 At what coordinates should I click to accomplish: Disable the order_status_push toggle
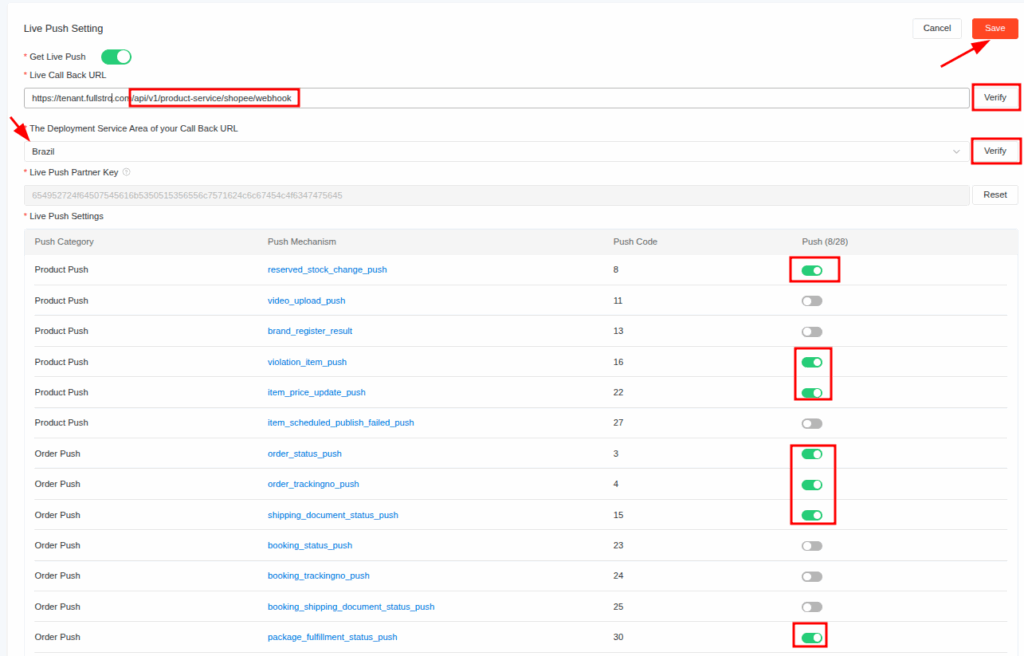(812, 454)
